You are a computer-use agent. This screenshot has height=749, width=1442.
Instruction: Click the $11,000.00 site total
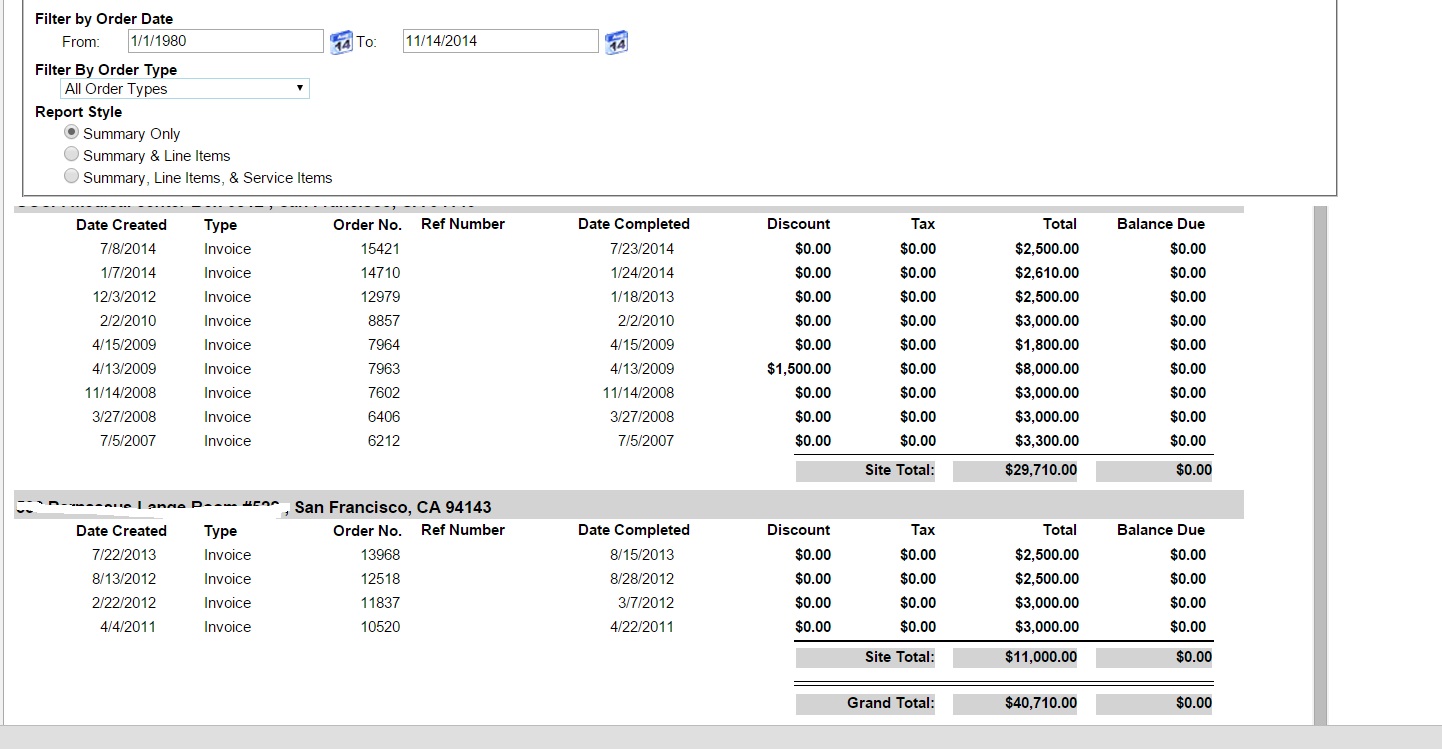(x=1040, y=657)
